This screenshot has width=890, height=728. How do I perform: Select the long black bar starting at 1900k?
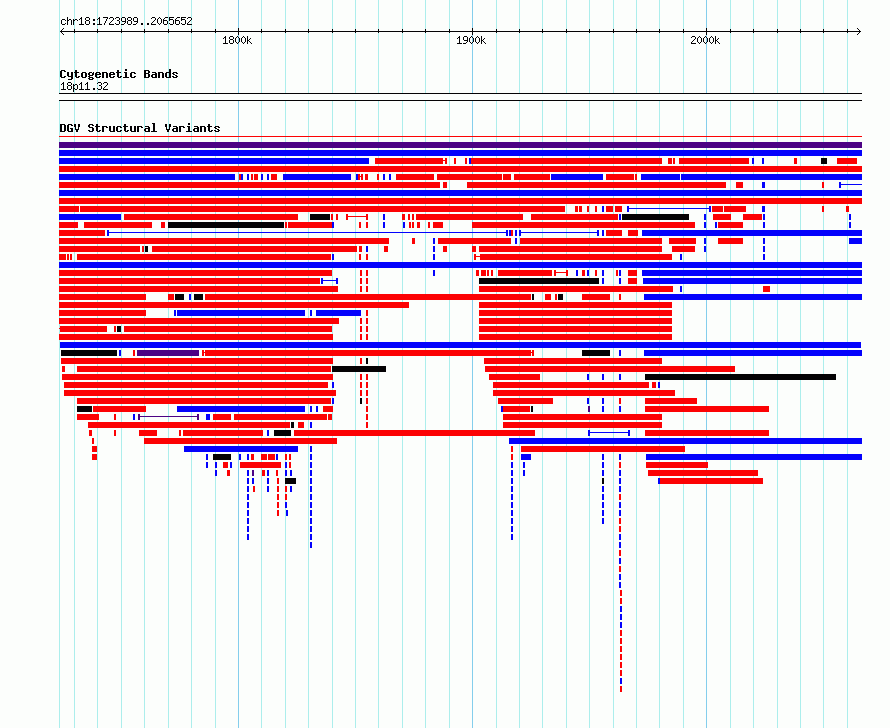pos(539,281)
